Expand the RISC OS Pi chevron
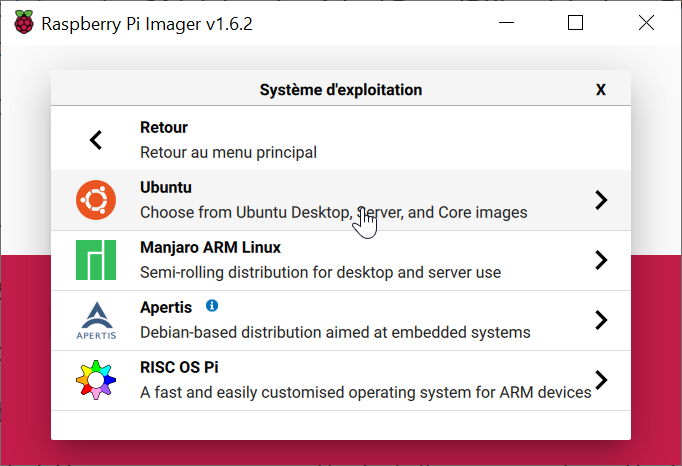 [x=601, y=380]
